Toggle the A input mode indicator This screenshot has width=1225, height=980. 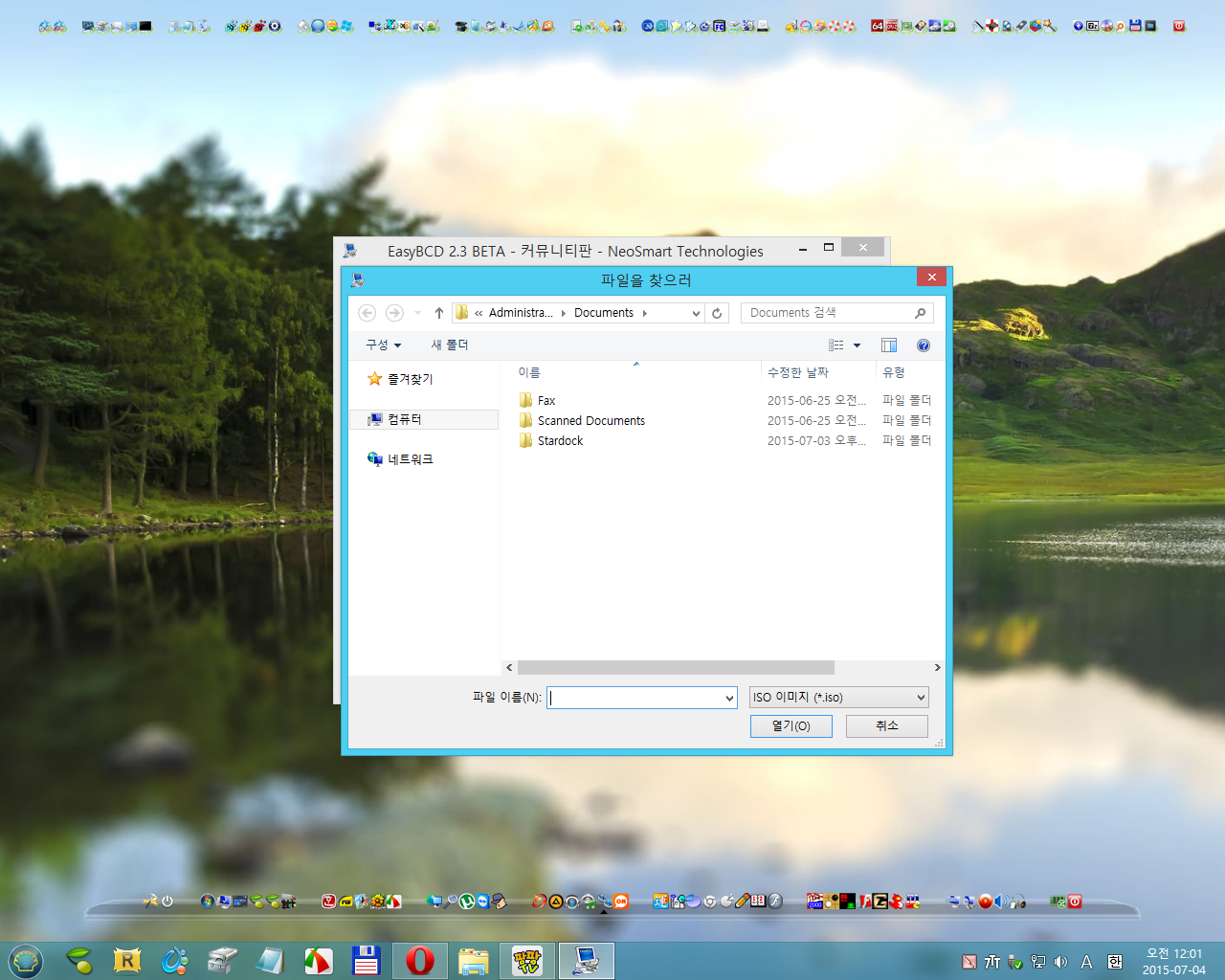pos(1086,962)
